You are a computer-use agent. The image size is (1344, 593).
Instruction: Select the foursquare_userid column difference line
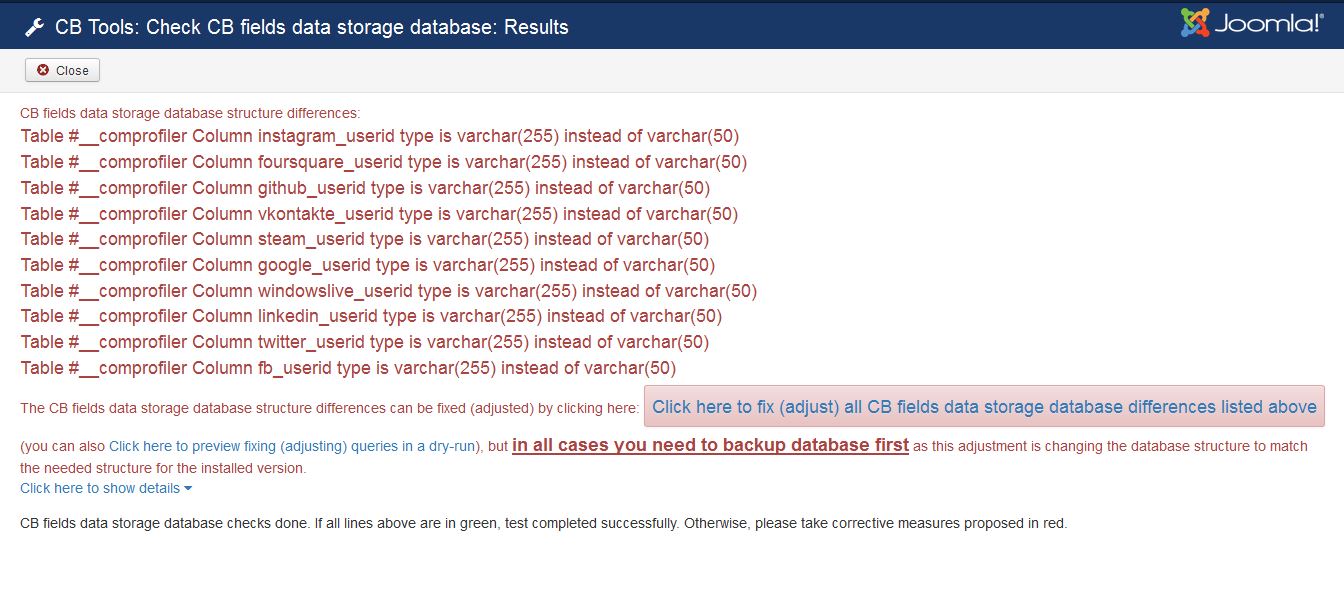(384, 162)
